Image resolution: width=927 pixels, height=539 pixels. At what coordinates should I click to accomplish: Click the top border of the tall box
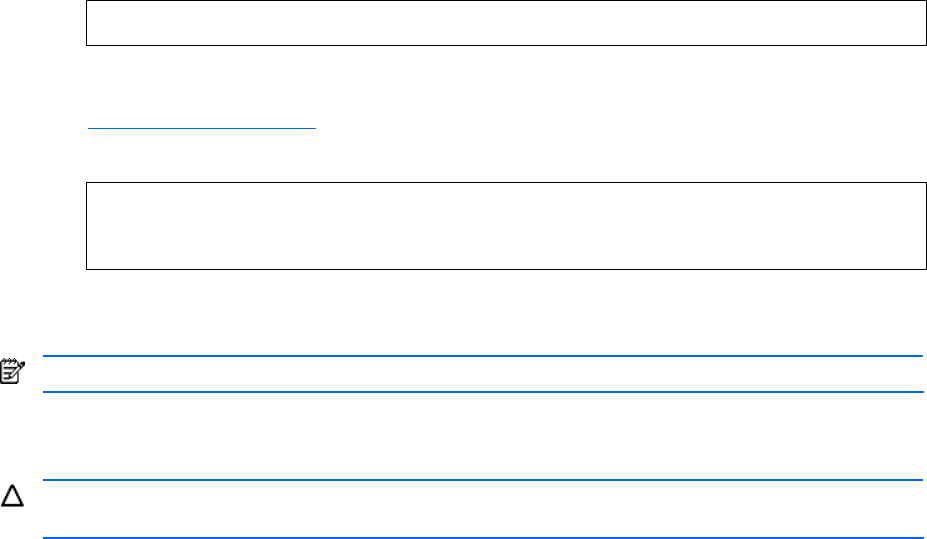point(506,183)
